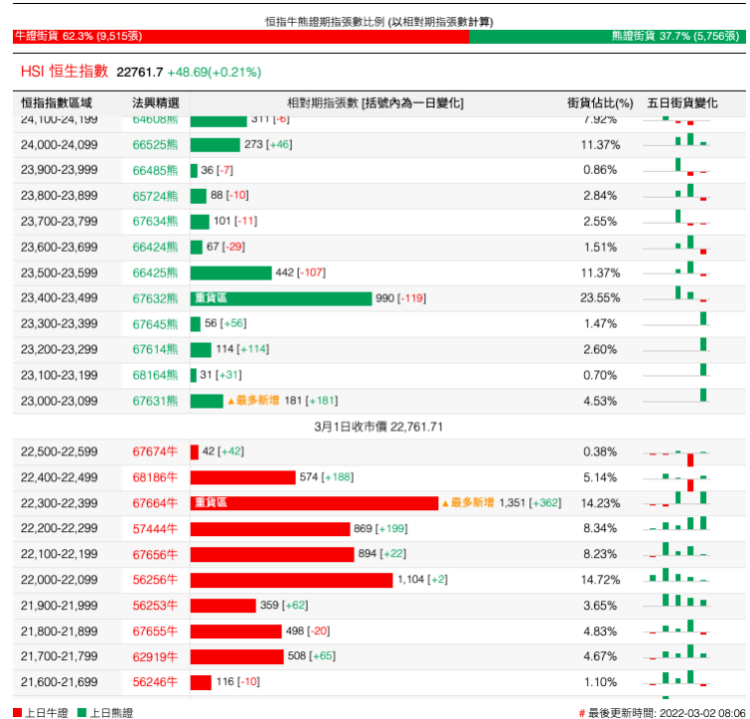750x719 pixels.
Task: Click bull warrant code 57444牛
Action: 155,529
